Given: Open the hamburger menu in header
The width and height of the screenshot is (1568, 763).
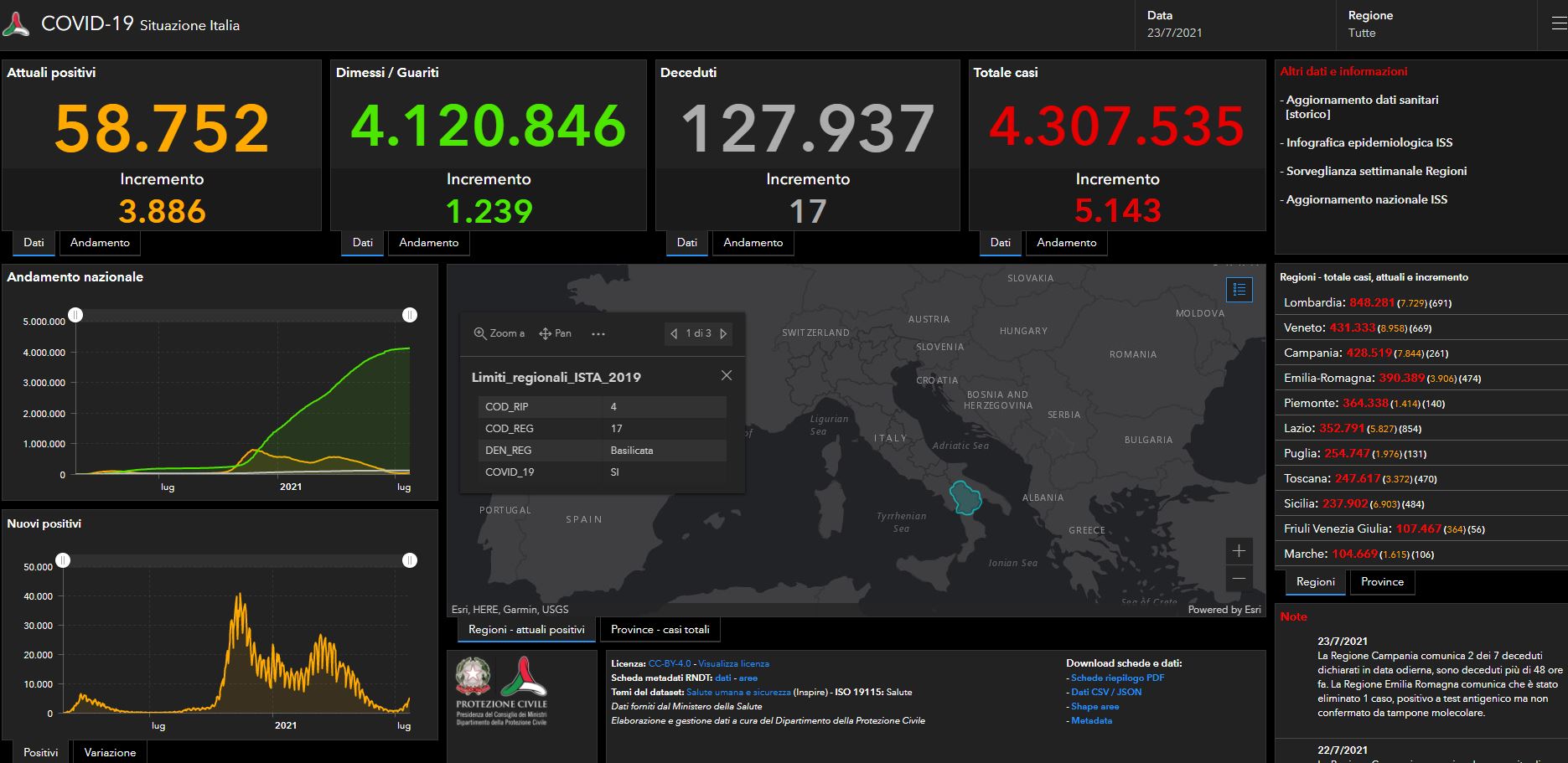Looking at the screenshot, I should tap(1559, 24).
